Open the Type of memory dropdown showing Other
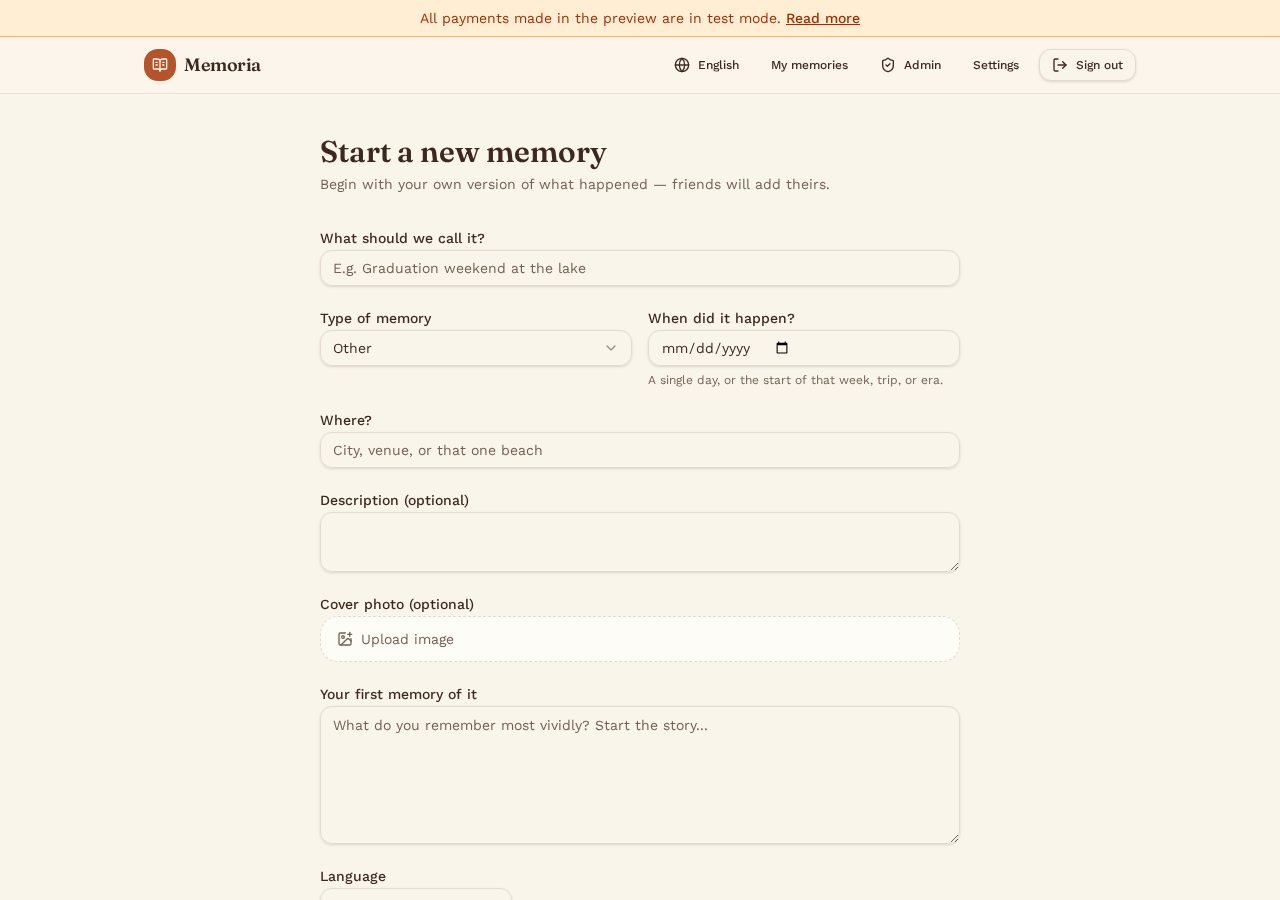1280x900 pixels. (x=476, y=348)
